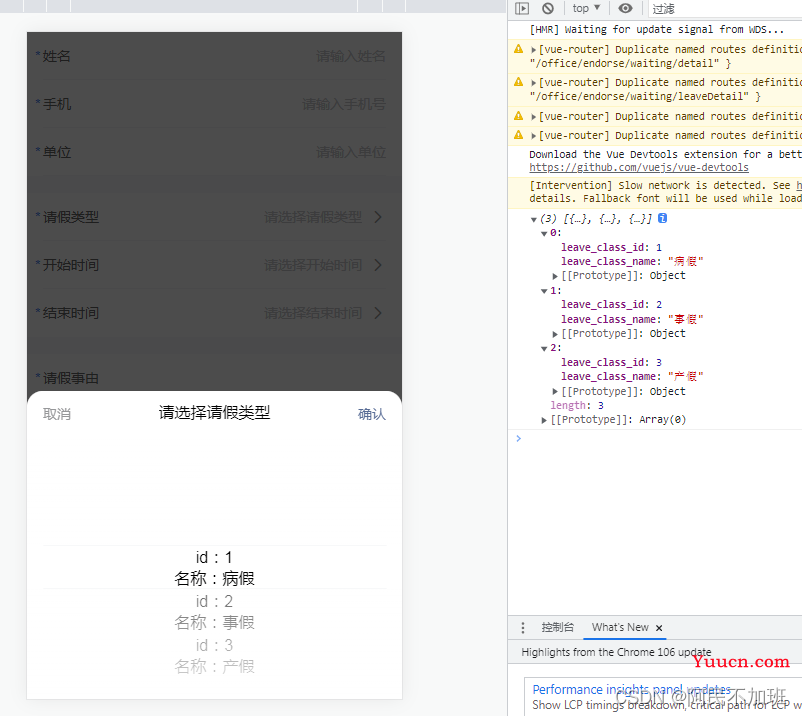Click the arrow on the 请假类型 row
The height and width of the screenshot is (716, 802).
[x=378, y=217]
